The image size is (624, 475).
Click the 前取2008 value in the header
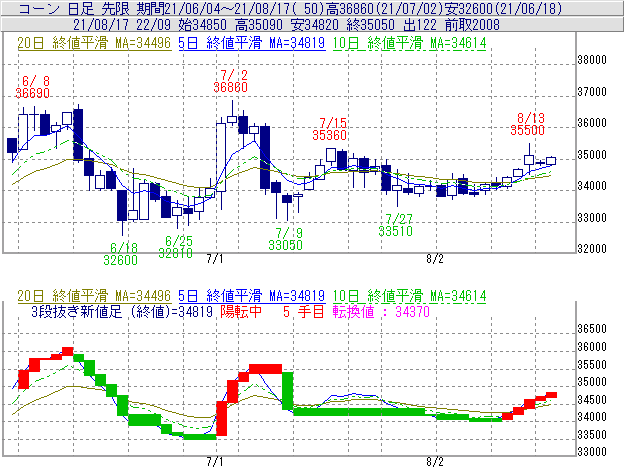click(x=472, y=25)
